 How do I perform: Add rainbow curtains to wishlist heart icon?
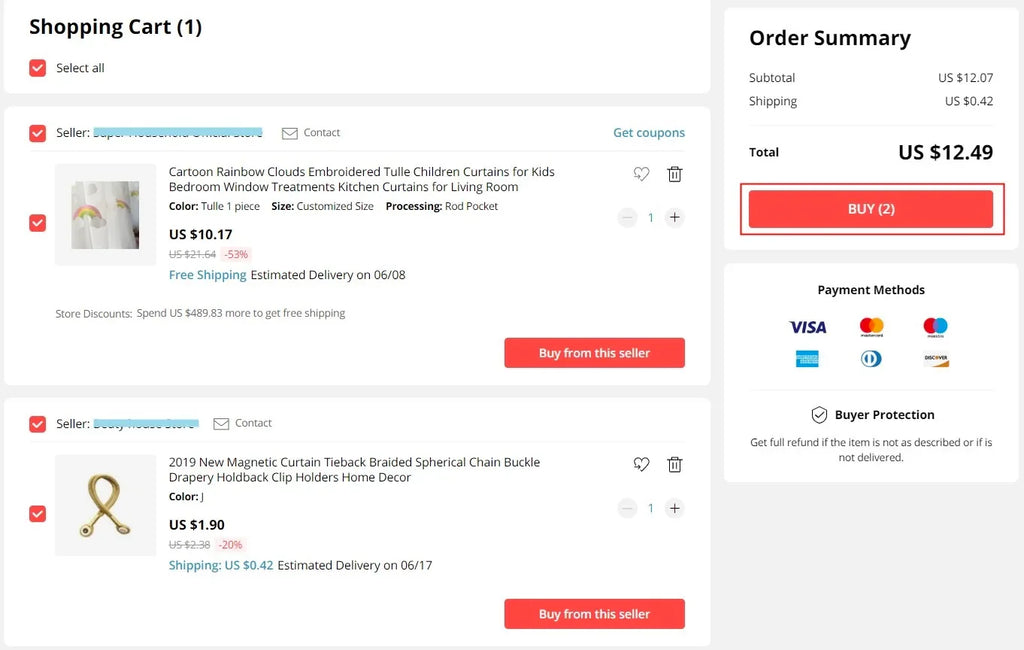pyautogui.click(x=642, y=174)
